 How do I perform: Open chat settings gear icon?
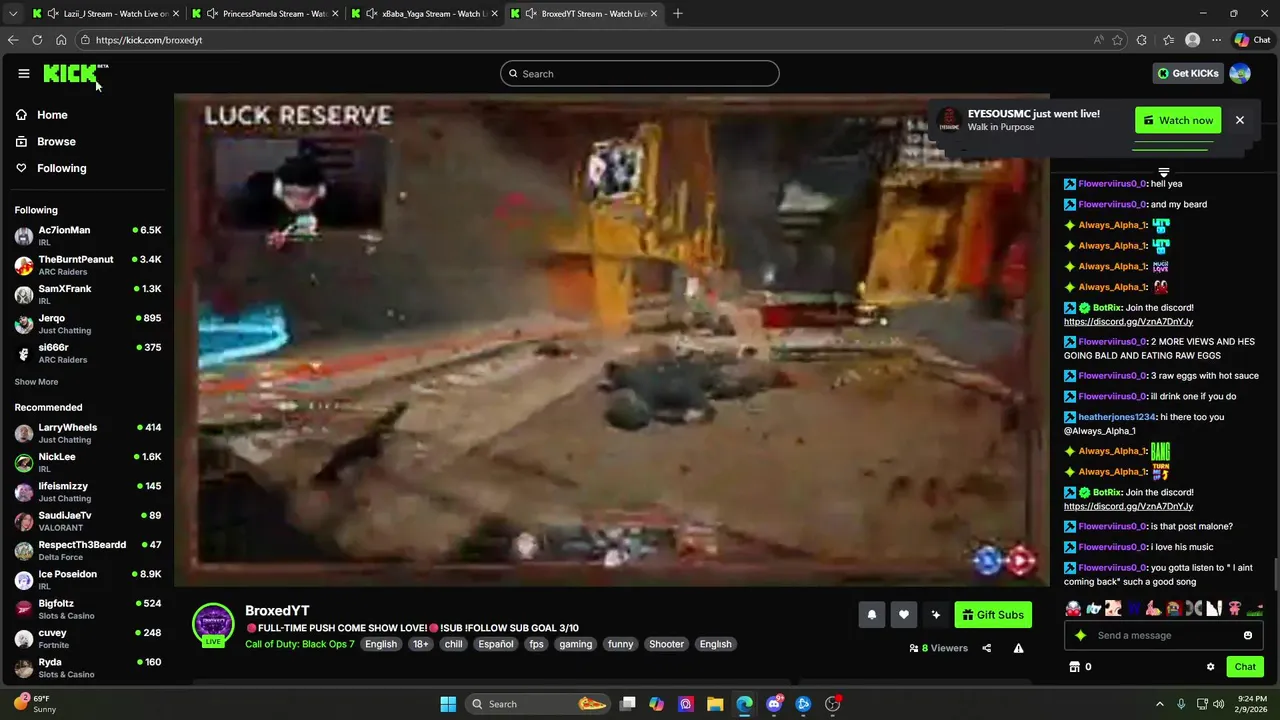[x=1210, y=667]
